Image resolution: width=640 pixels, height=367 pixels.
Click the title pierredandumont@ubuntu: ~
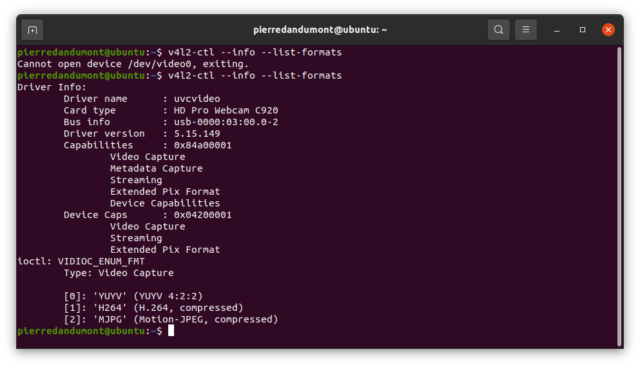(320, 30)
